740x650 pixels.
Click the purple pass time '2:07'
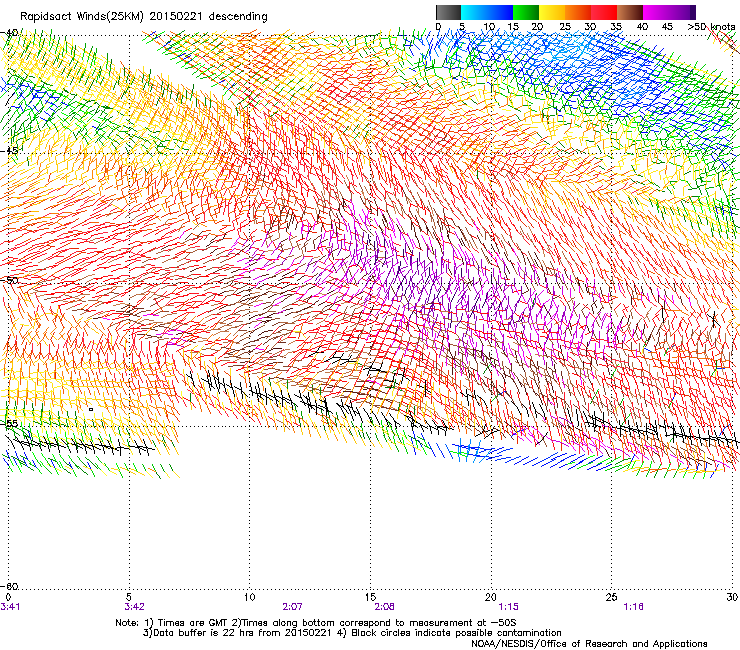tap(293, 607)
